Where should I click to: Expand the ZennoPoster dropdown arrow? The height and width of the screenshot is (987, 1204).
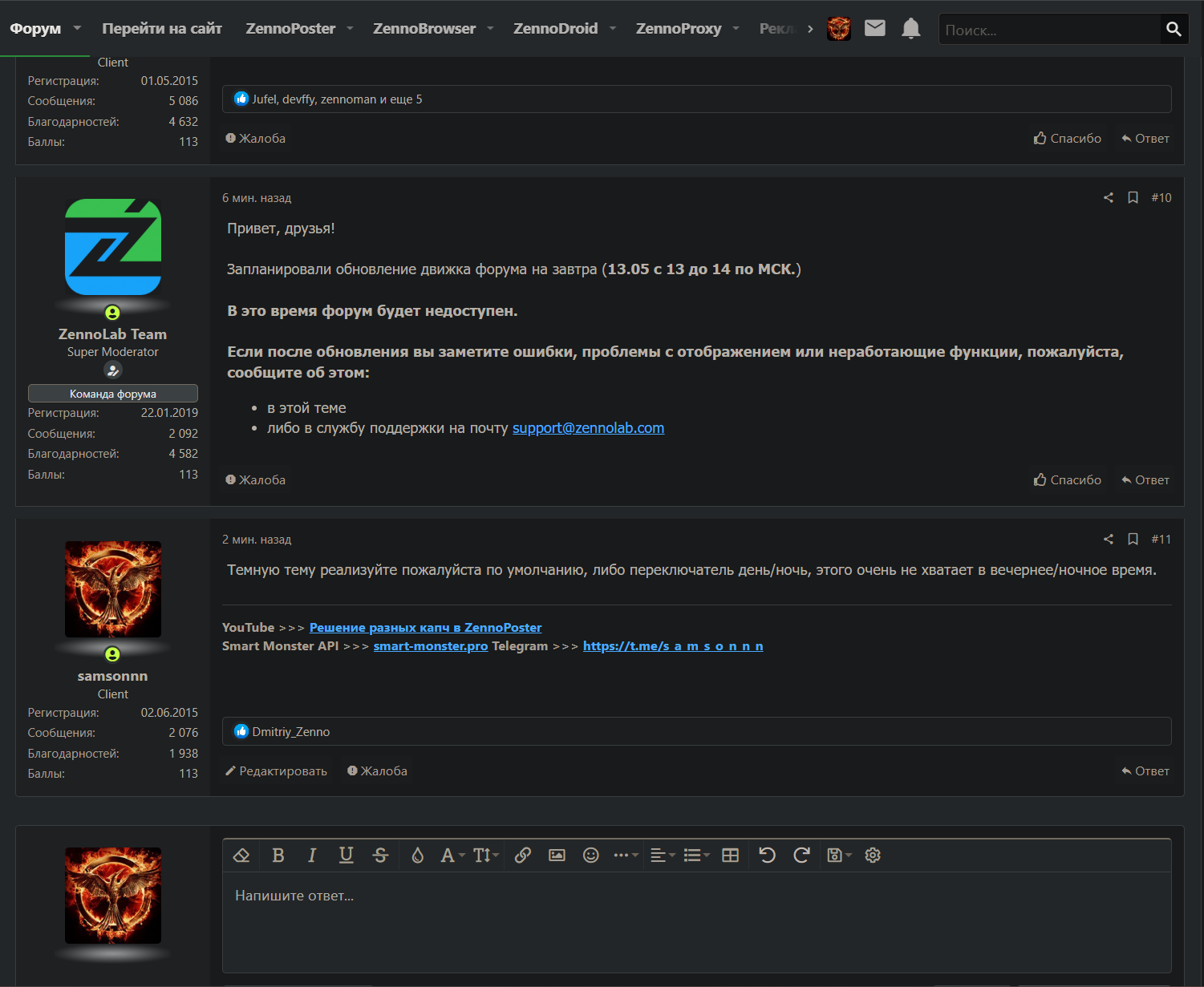tap(350, 28)
